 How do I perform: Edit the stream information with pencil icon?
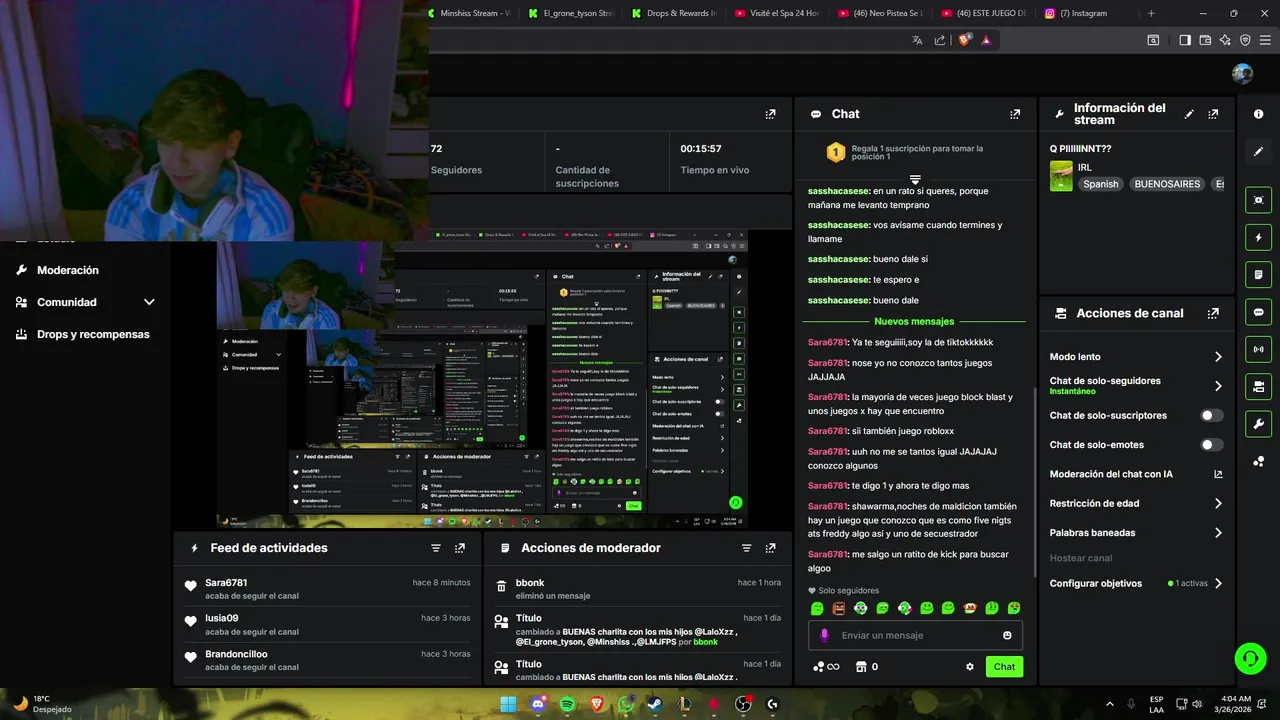(x=1189, y=114)
